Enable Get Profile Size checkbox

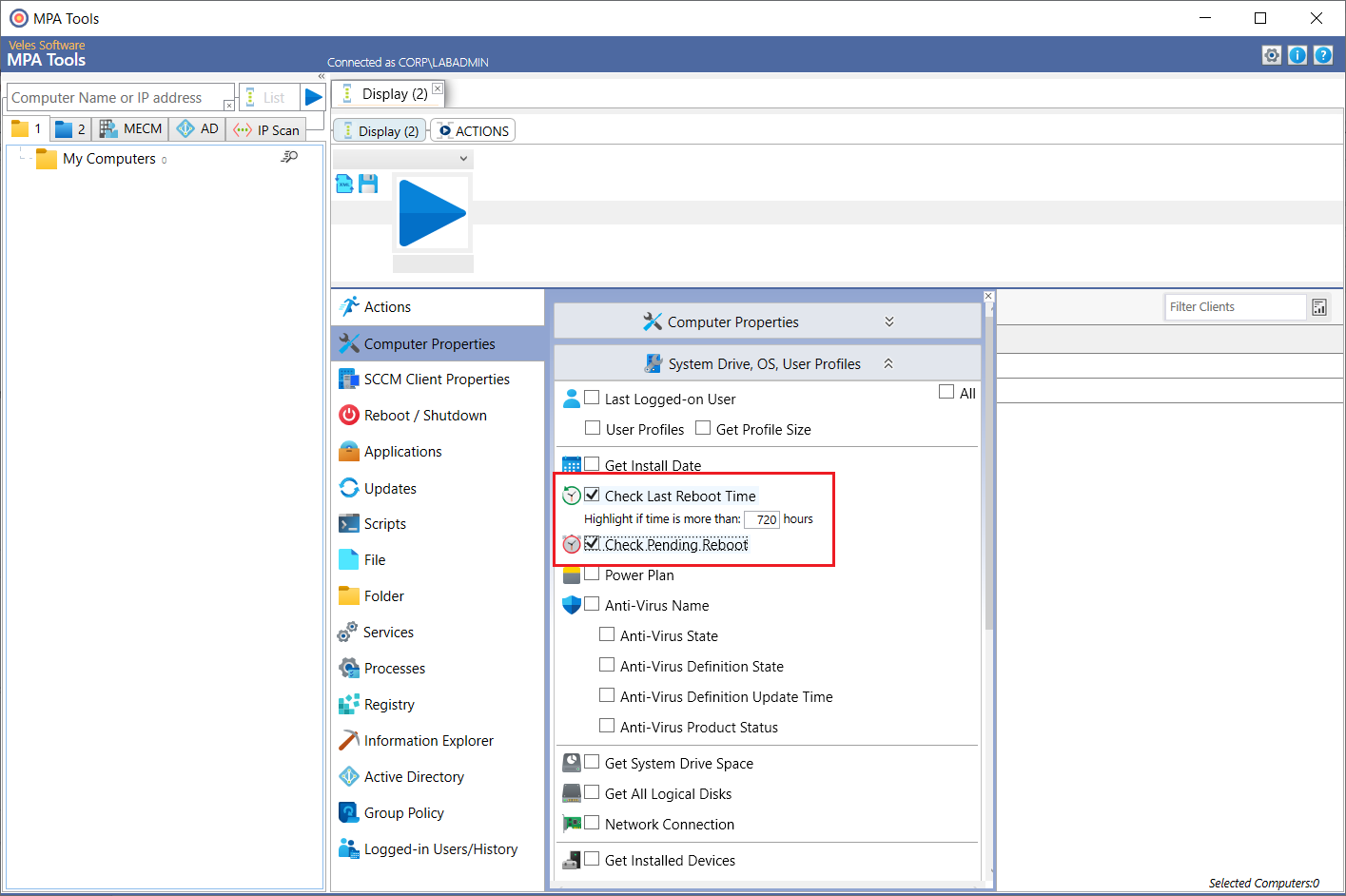point(703,428)
